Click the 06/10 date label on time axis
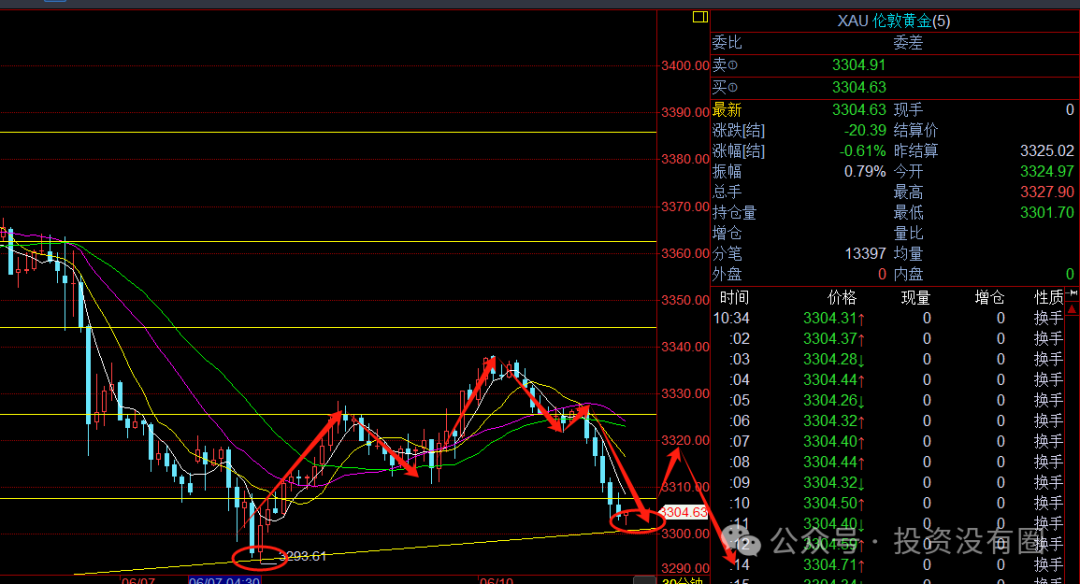The width and height of the screenshot is (1080, 584). point(497,580)
